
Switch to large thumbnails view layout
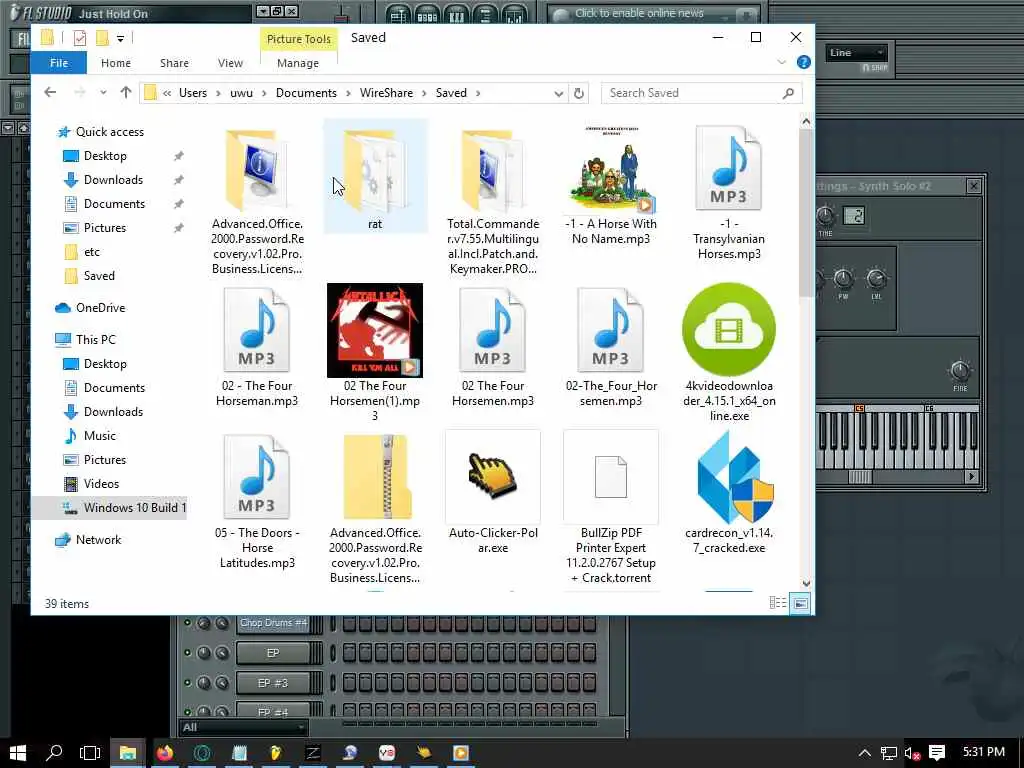click(801, 603)
